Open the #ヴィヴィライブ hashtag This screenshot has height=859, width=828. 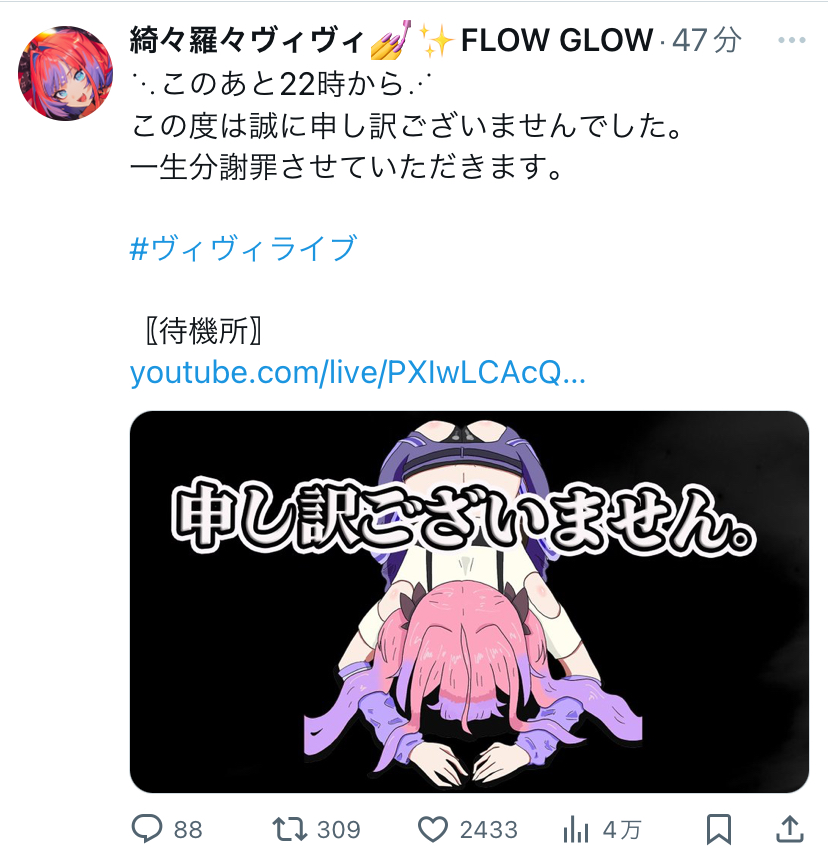pos(243,248)
